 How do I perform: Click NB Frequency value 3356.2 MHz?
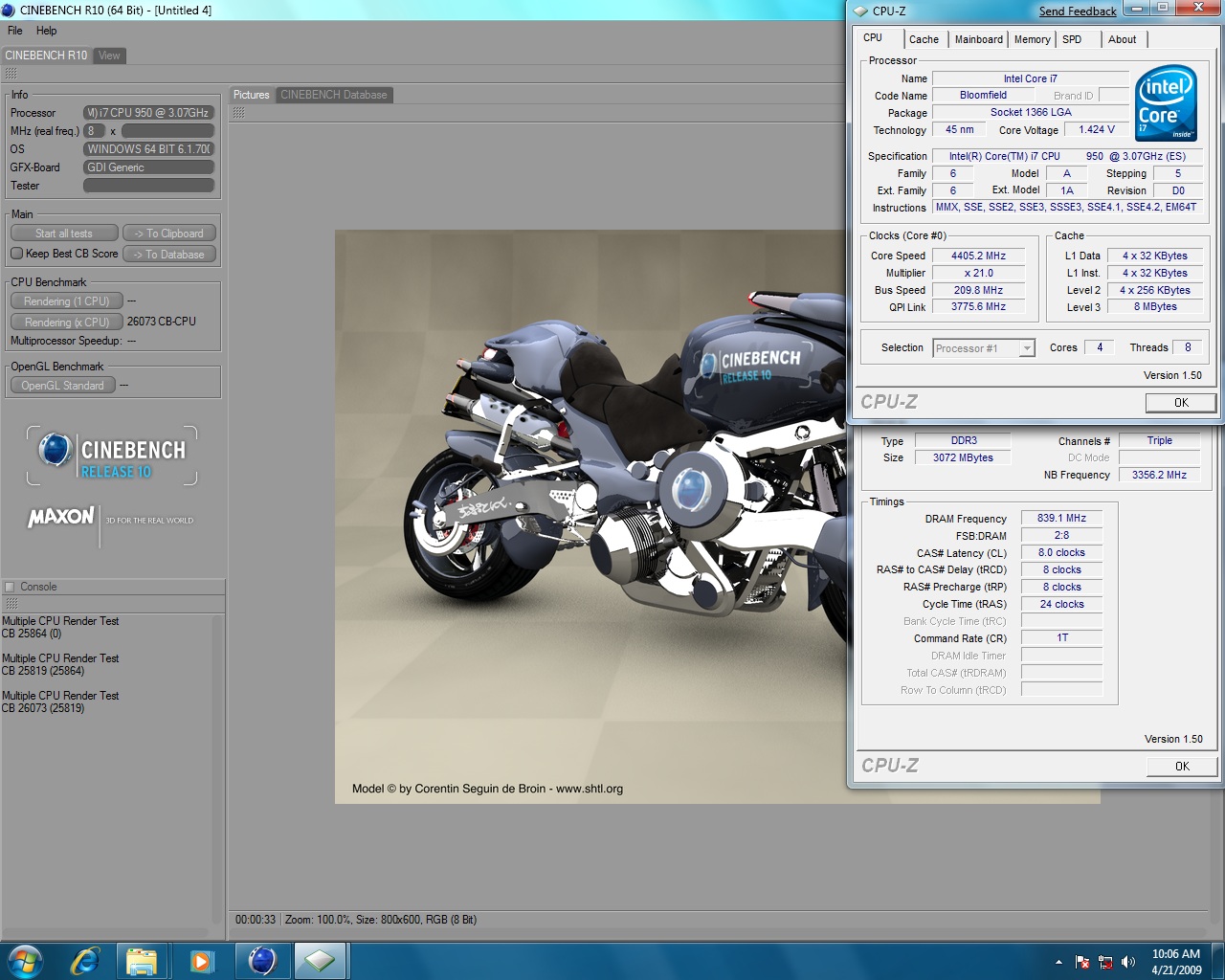coord(1159,475)
